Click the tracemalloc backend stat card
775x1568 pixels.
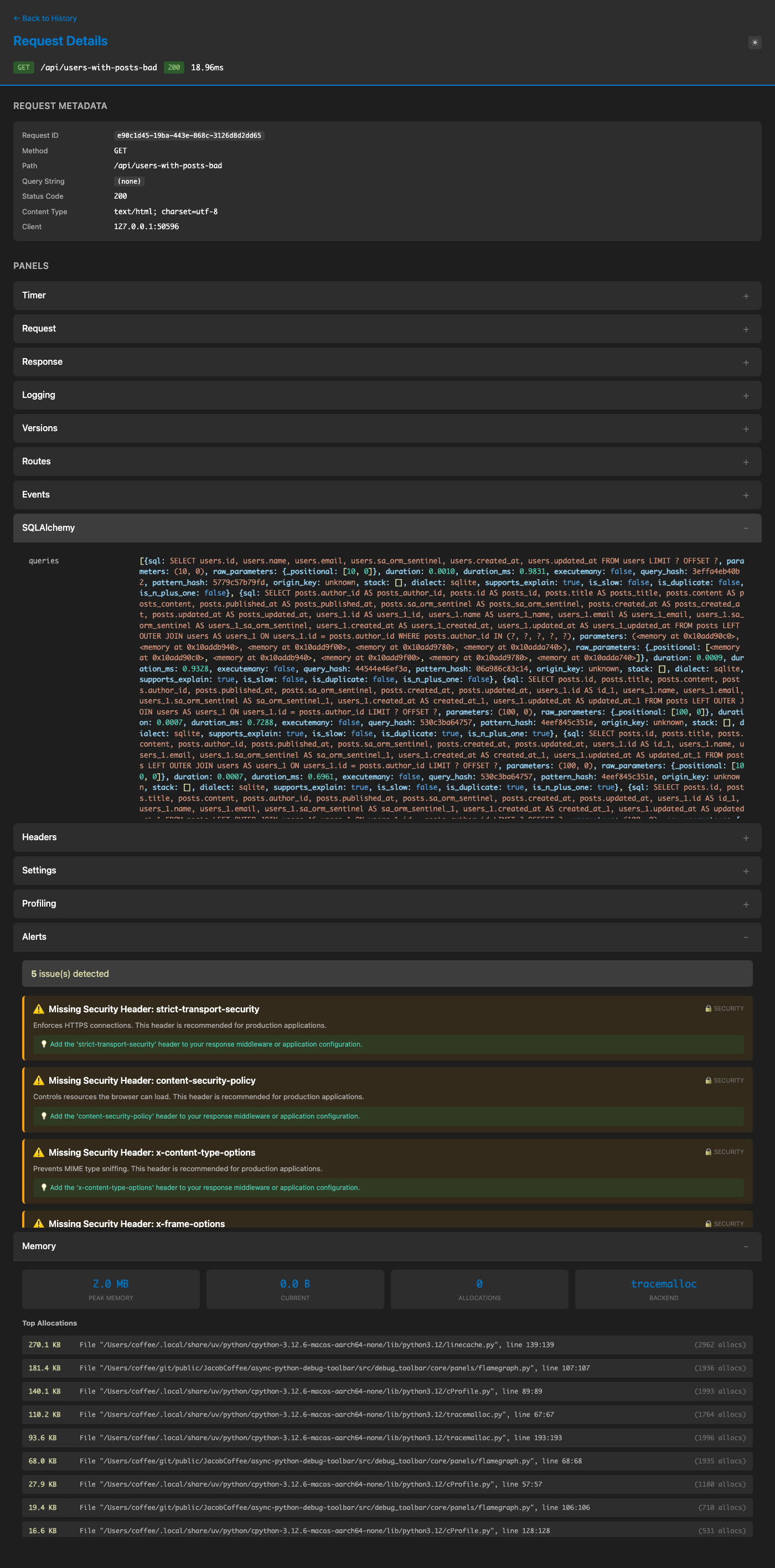tap(663, 1288)
